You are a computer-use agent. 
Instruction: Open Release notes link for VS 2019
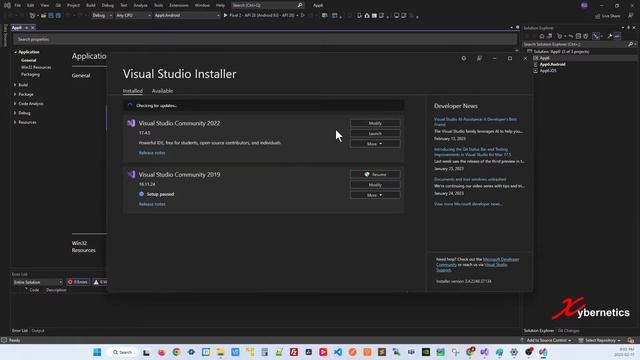(152, 204)
